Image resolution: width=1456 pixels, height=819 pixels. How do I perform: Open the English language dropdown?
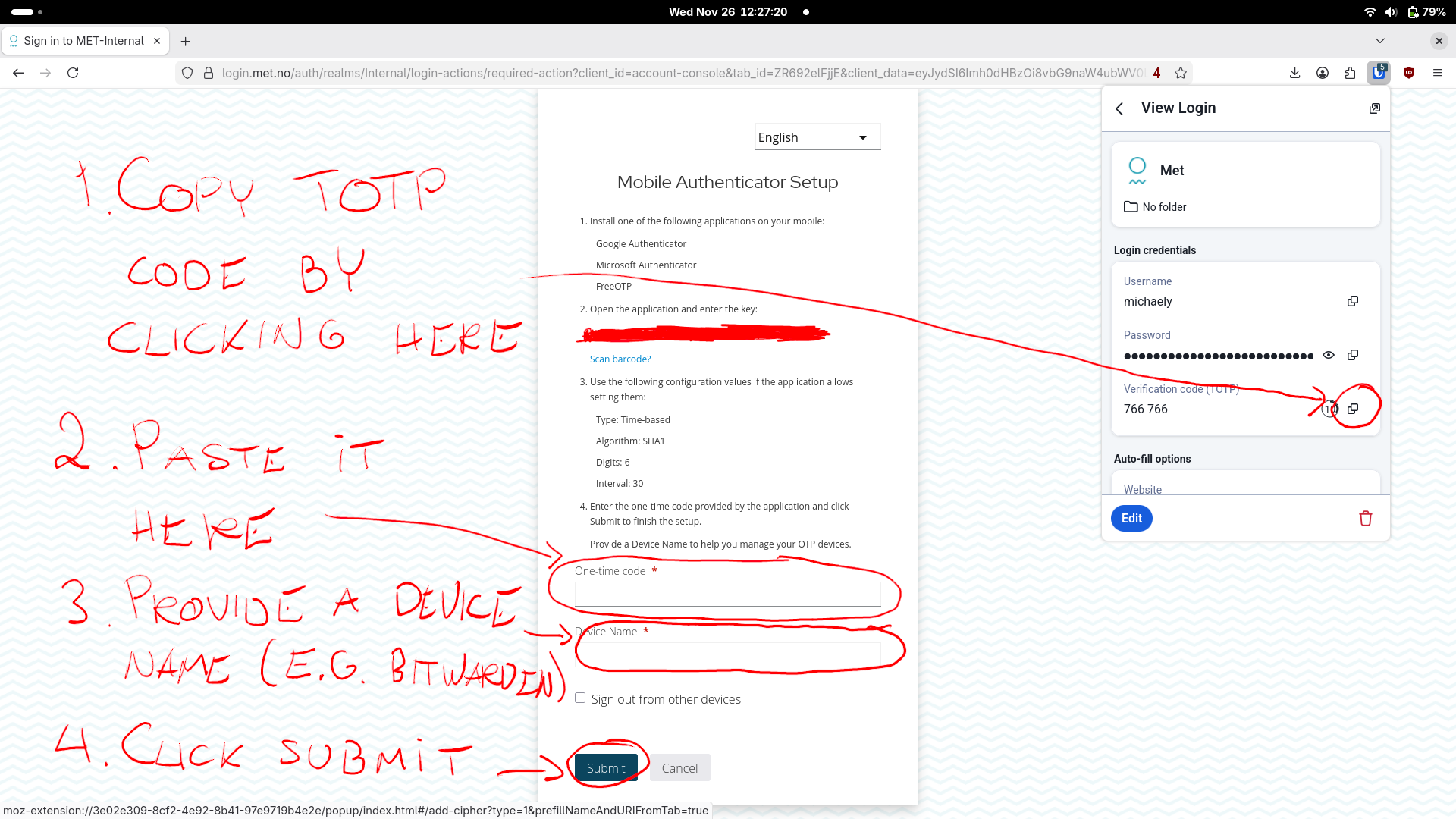click(x=817, y=137)
